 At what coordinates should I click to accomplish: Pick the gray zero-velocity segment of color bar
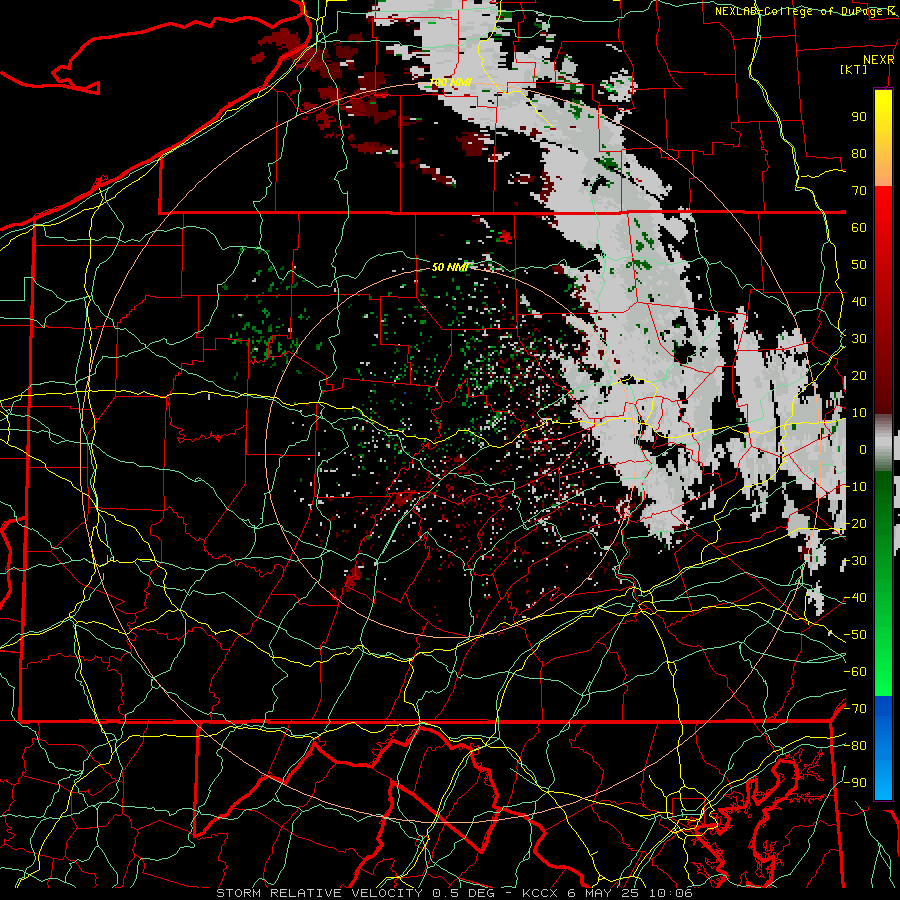[883, 443]
